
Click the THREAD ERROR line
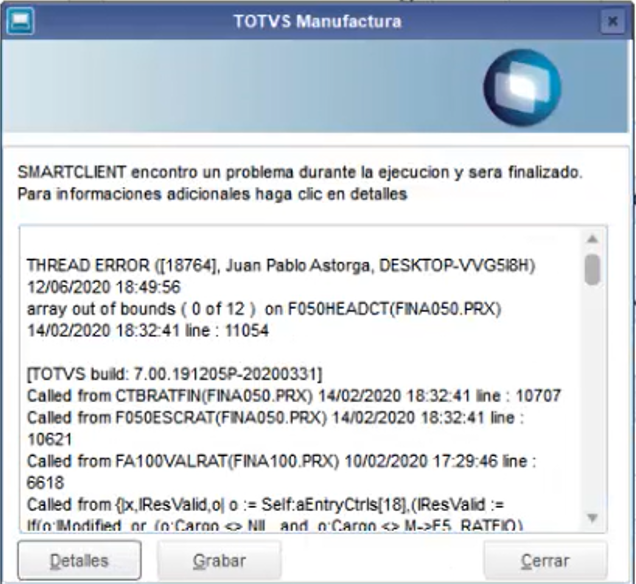pos(281,266)
